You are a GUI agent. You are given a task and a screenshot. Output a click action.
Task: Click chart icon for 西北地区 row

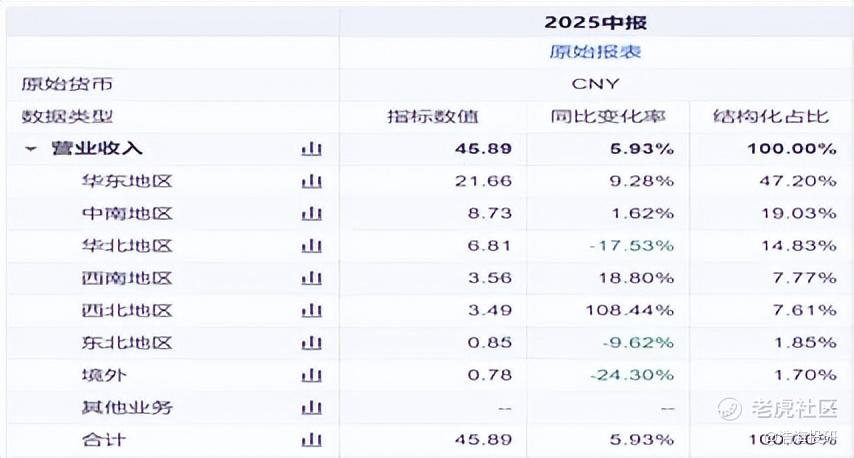pyautogui.click(x=312, y=310)
